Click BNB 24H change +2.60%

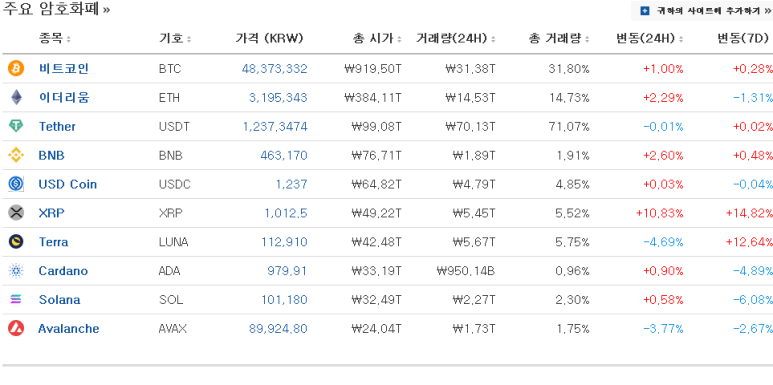pos(663,156)
